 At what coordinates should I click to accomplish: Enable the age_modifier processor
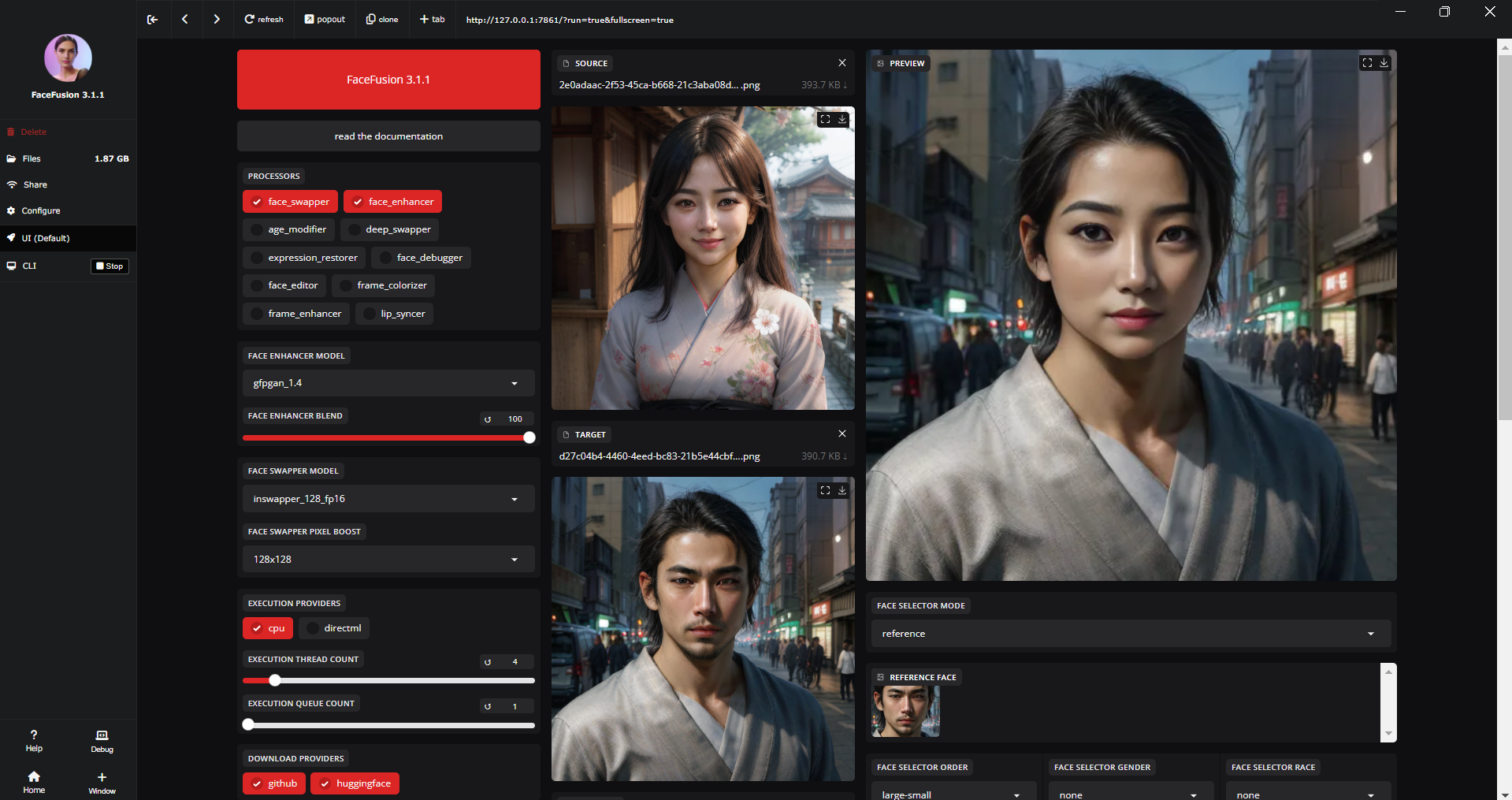[x=288, y=229]
